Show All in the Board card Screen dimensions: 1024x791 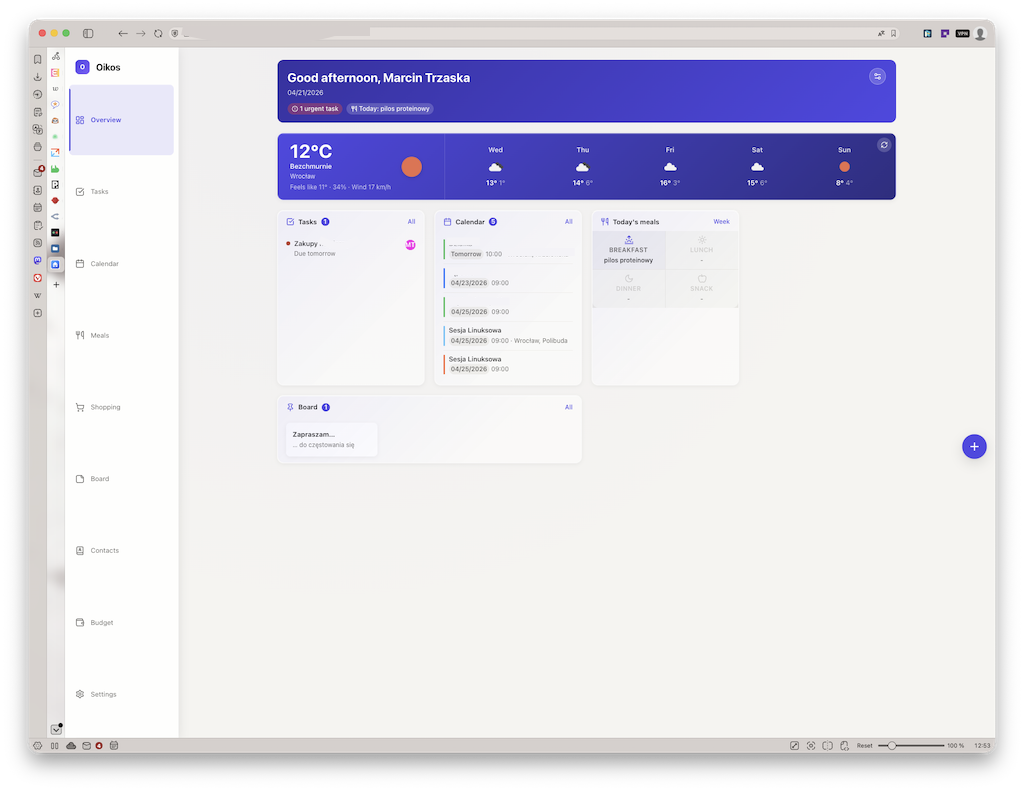pyautogui.click(x=569, y=407)
